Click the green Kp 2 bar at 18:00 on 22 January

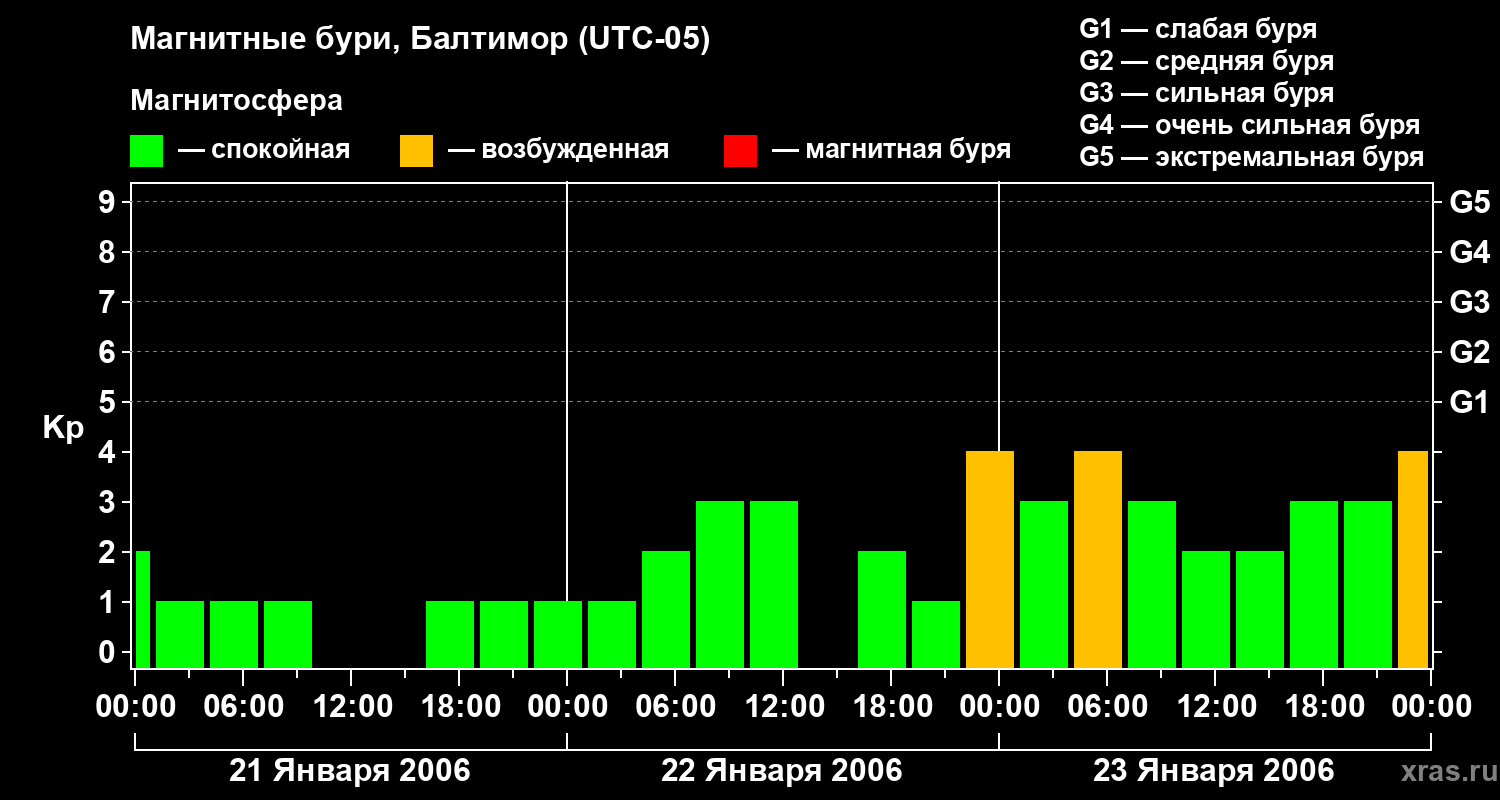click(x=882, y=609)
